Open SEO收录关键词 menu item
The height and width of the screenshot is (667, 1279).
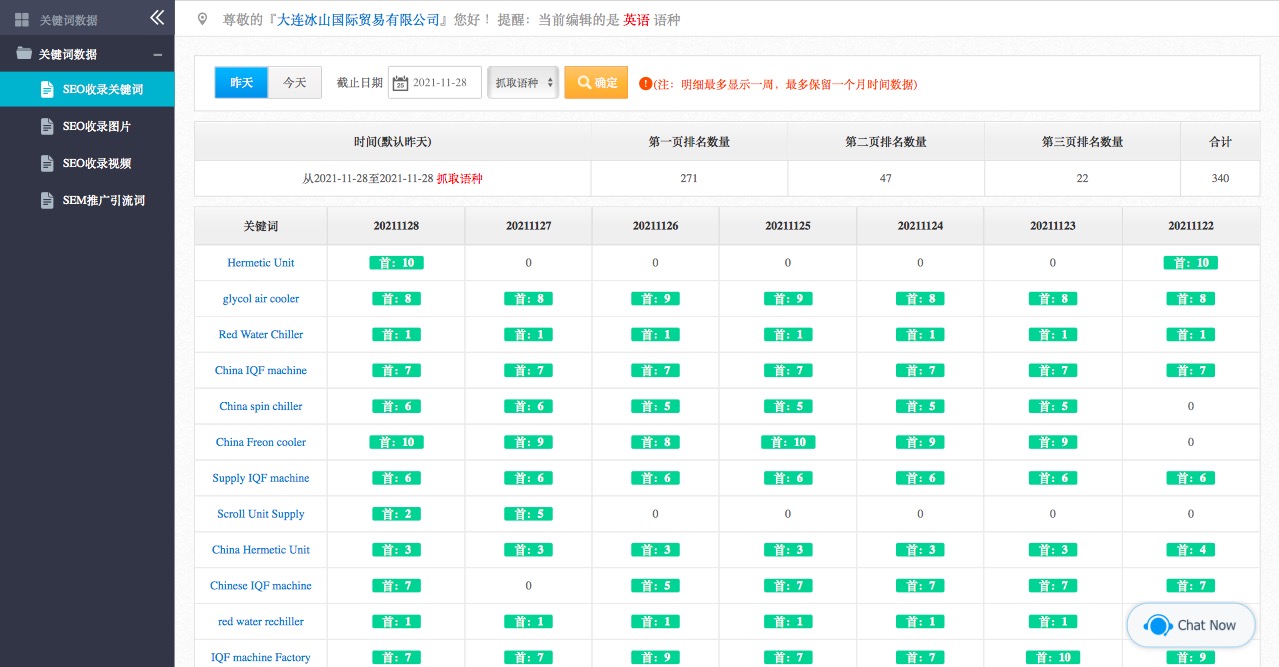click(x=87, y=89)
